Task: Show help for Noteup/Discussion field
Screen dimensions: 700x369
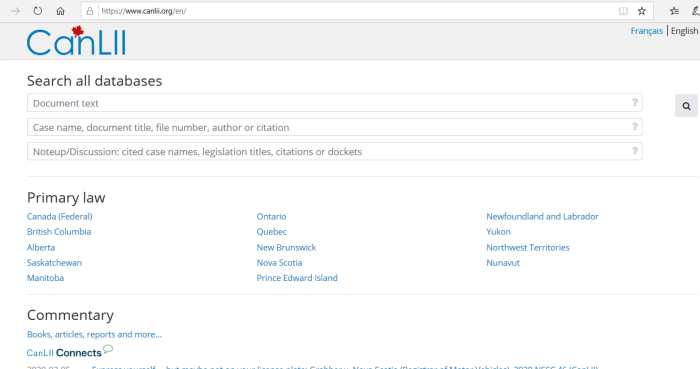Action: [634, 151]
